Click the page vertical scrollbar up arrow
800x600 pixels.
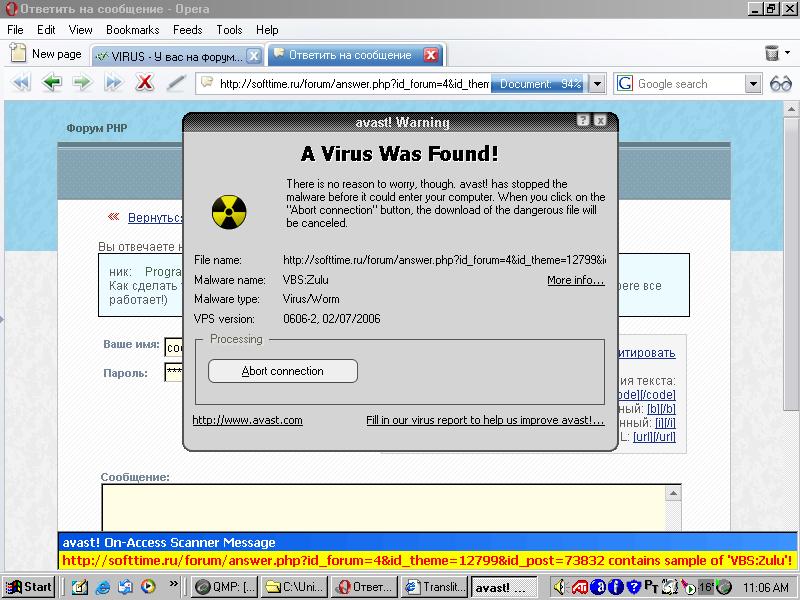tap(791, 109)
